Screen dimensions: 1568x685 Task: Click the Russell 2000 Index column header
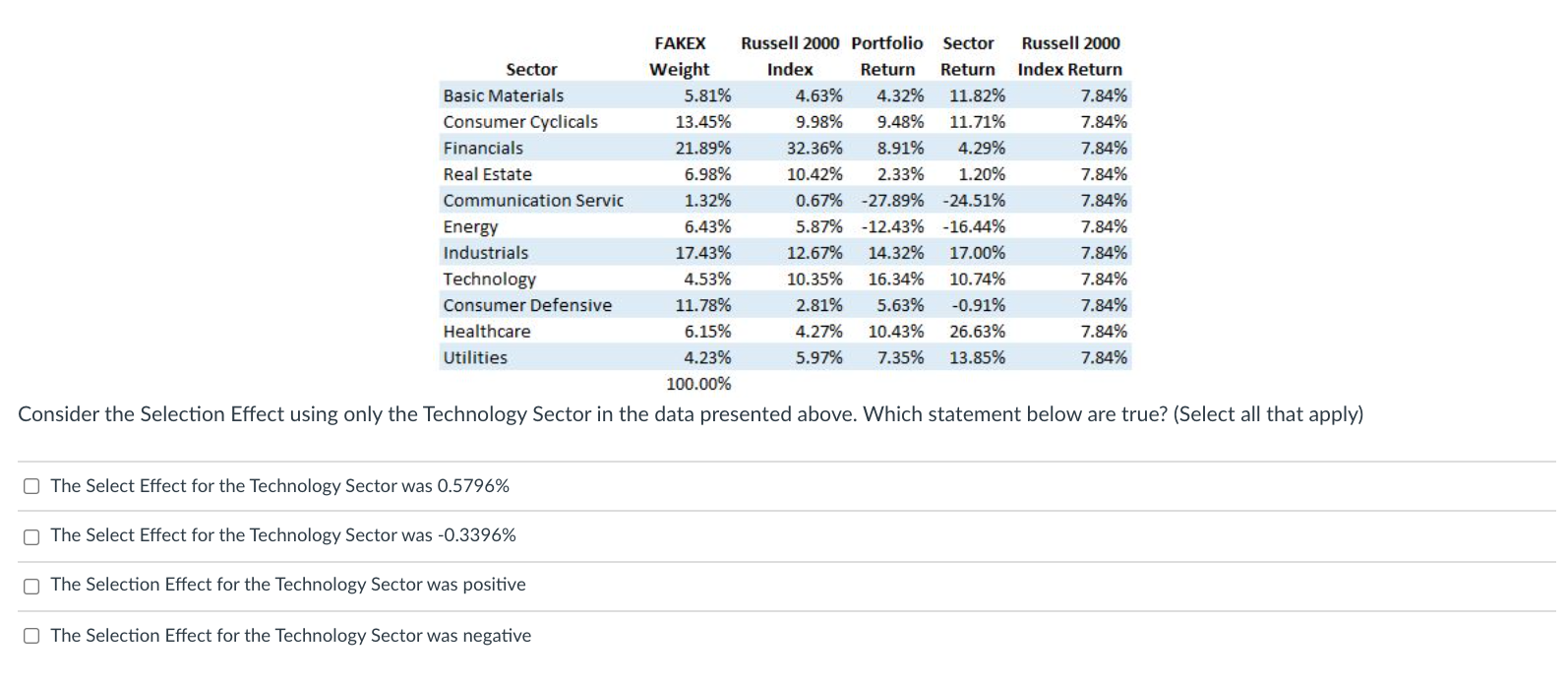click(x=791, y=56)
